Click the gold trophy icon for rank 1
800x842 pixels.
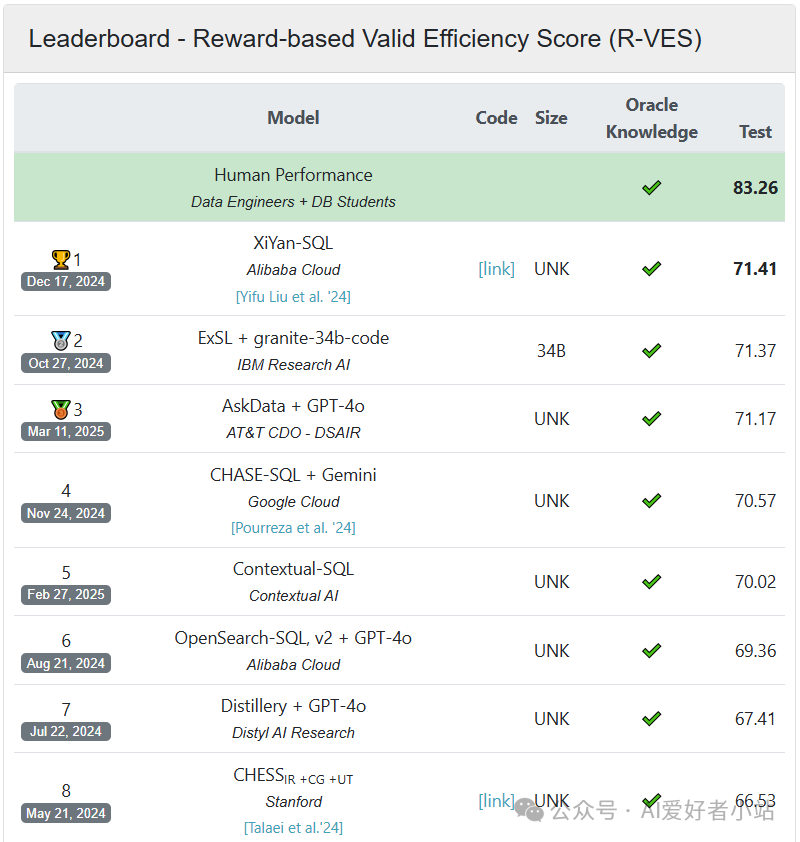(60, 260)
